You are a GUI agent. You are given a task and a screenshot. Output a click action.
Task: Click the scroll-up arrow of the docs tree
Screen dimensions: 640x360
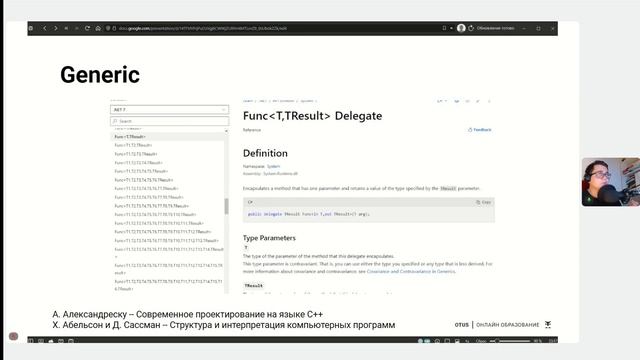tap(227, 131)
